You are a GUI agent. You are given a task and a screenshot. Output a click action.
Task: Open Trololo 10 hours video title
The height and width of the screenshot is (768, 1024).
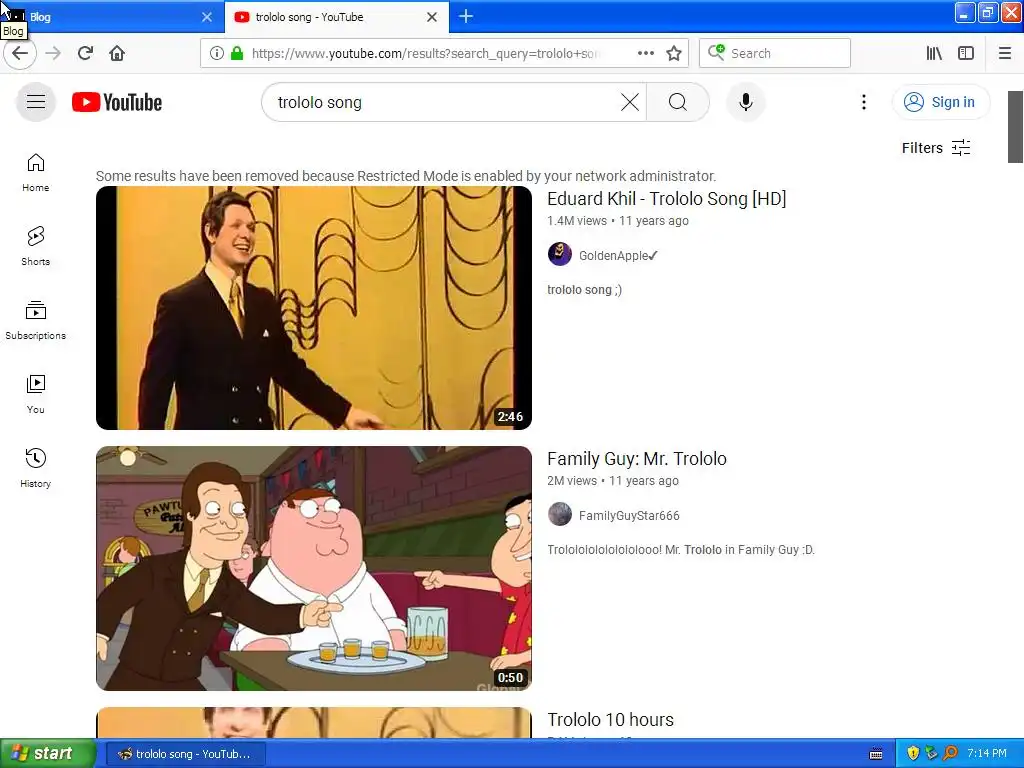pyautogui.click(x=611, y=719)
